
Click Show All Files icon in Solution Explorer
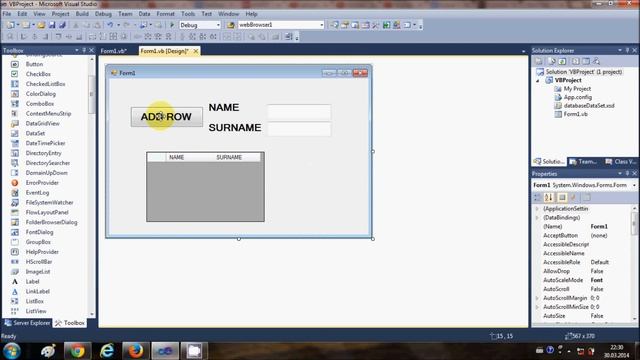tap(552, 61)
